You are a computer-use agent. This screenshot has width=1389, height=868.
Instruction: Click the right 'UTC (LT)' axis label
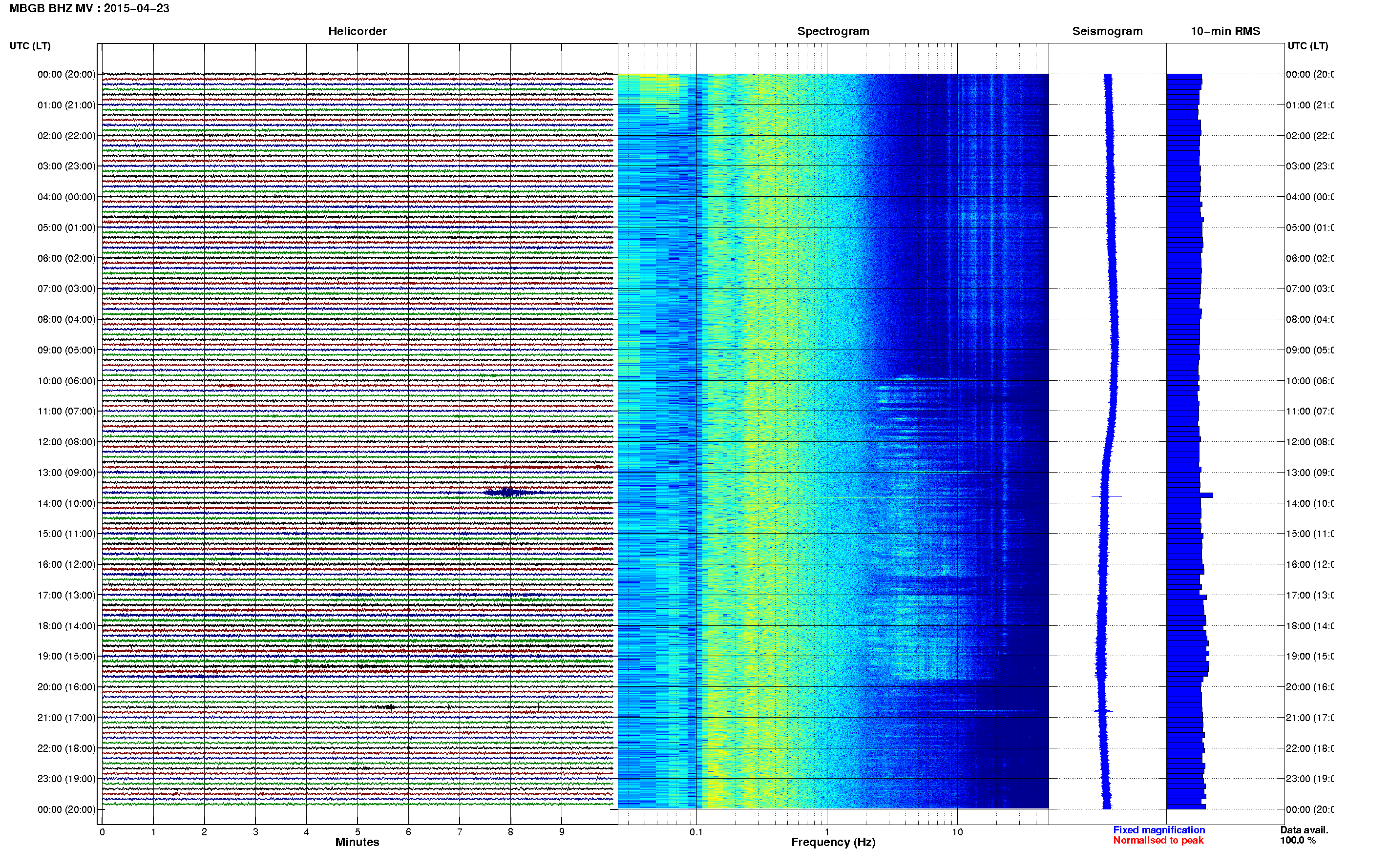pyautogui.click(x=1307, y=45)
